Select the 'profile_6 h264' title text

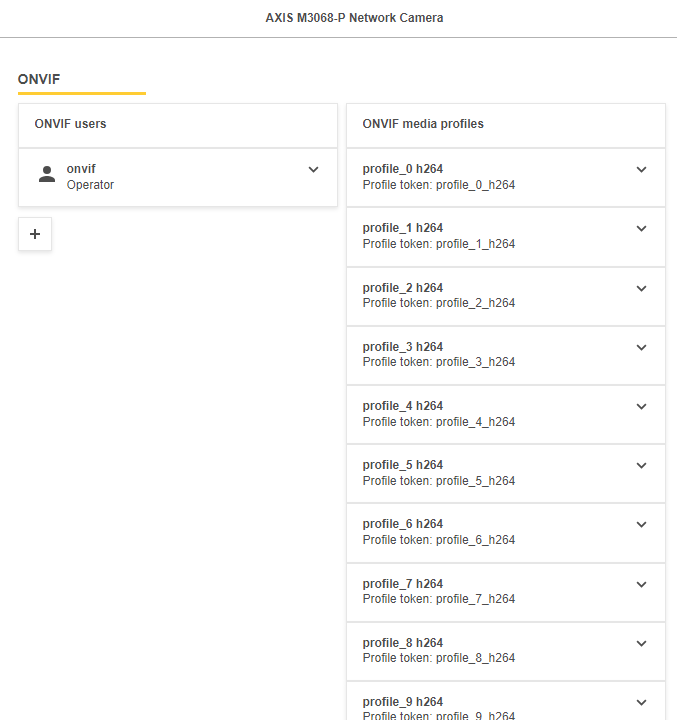coord(403,524)
